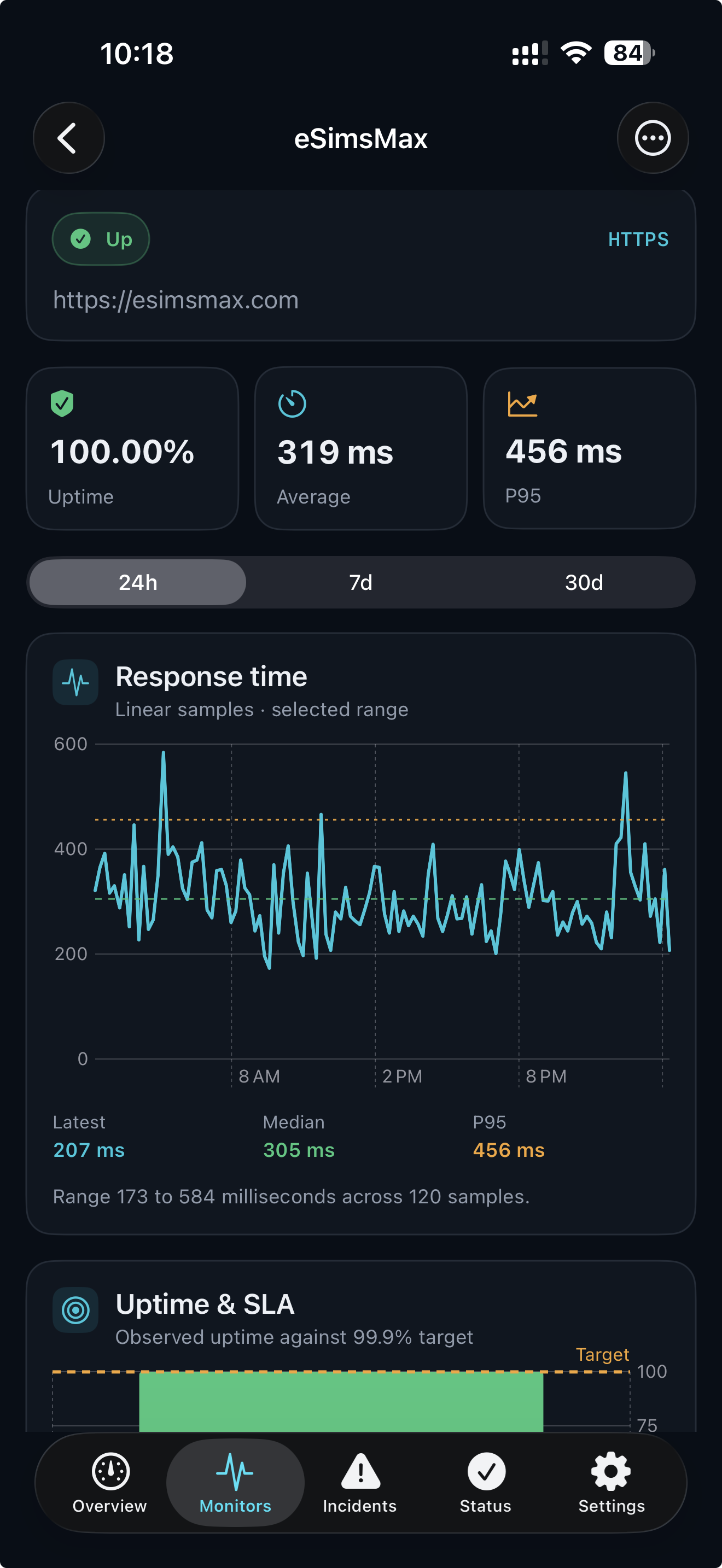Switch to the 7d range
The image size is (722, 1568).
point(361,582)
